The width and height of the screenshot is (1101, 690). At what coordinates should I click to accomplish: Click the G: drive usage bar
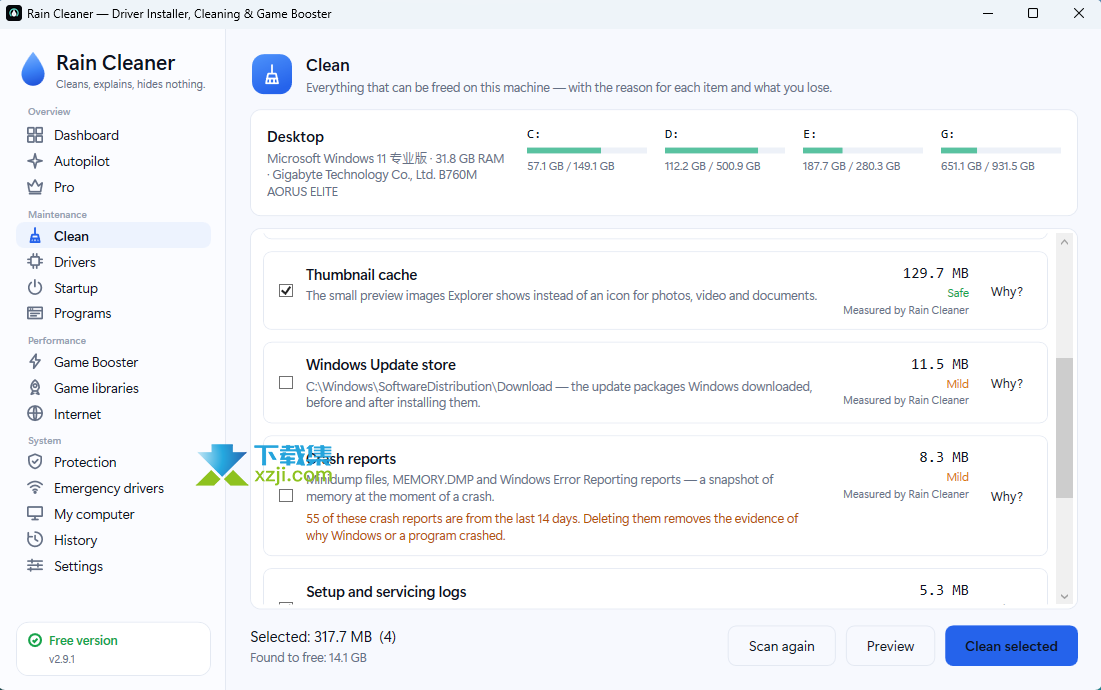click(x=1001, y=150)
